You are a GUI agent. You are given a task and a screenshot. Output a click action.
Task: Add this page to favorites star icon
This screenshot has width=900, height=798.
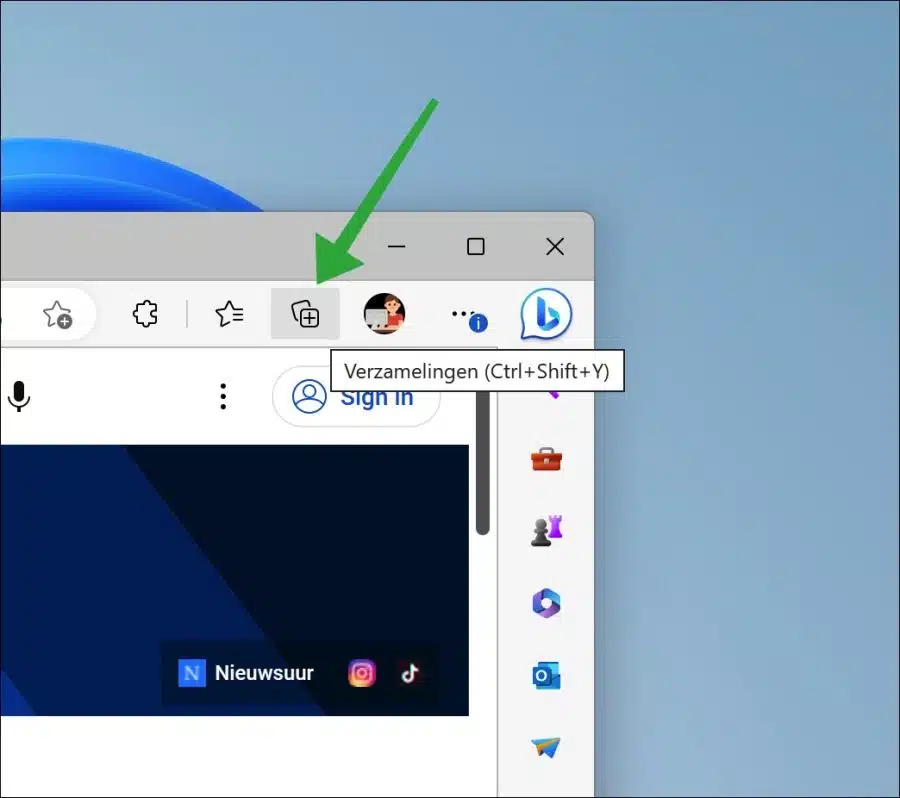(x=57, y=315)
